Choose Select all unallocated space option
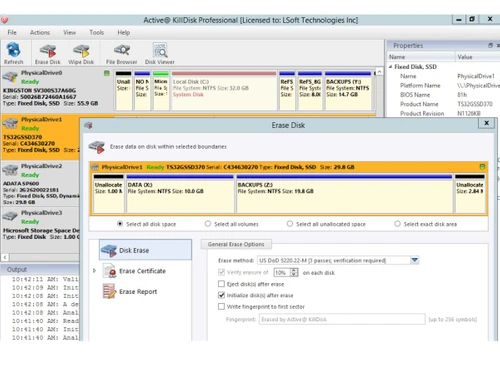Image resolution: width=500 pixels, height=375 pixels. point(290,224)
